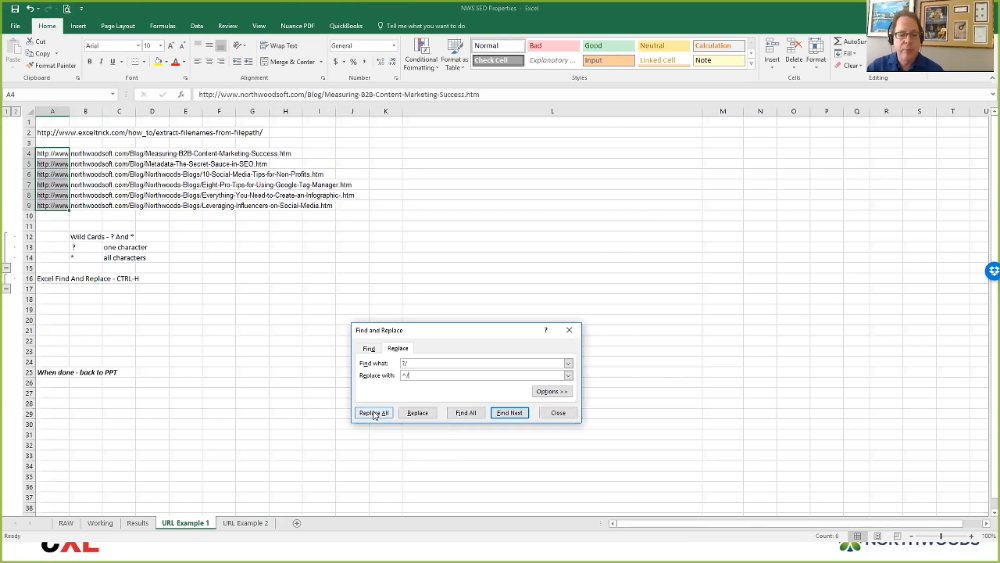1000x563 pixels.
Task: Open the font name Arial dropdown
Action: coord(138,46)
